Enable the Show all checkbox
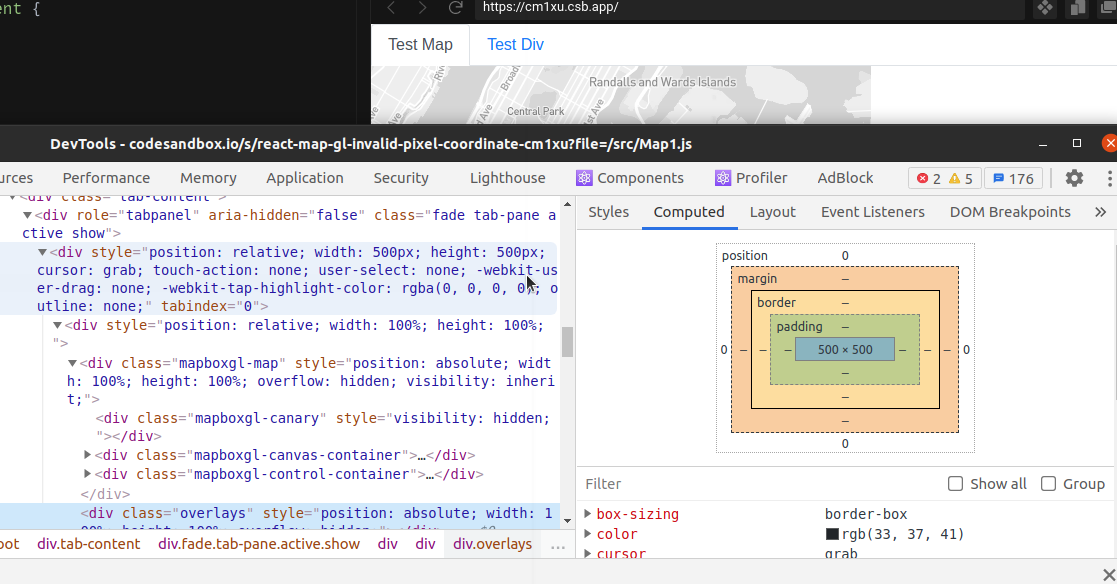 (956, 483)
